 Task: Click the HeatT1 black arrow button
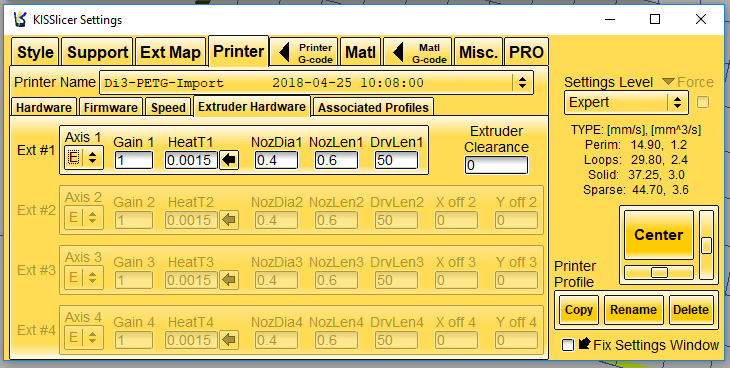tap(229, 160)
